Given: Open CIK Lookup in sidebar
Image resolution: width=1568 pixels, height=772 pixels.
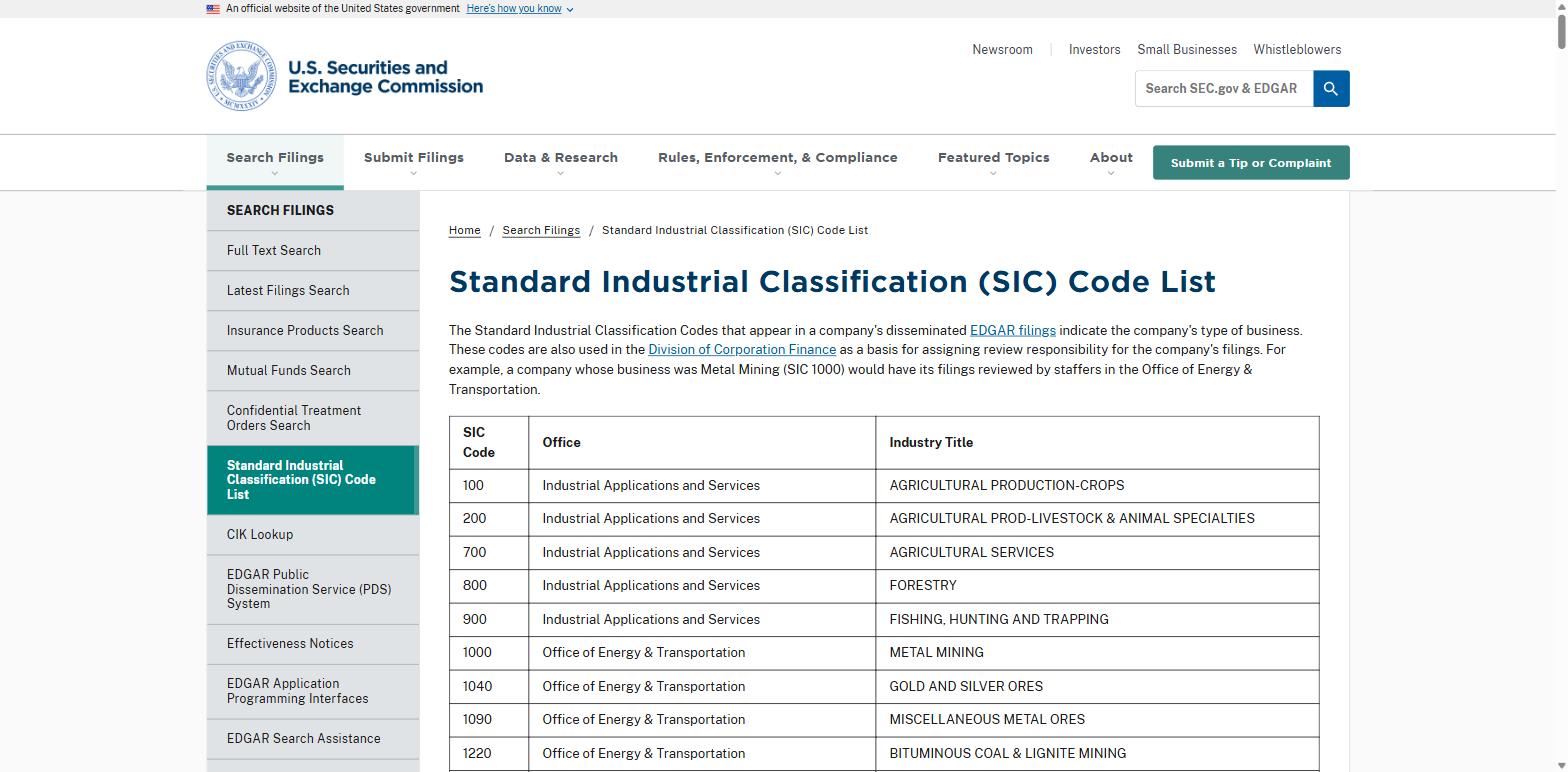Looking at the screenshot, I should (313, 535).
